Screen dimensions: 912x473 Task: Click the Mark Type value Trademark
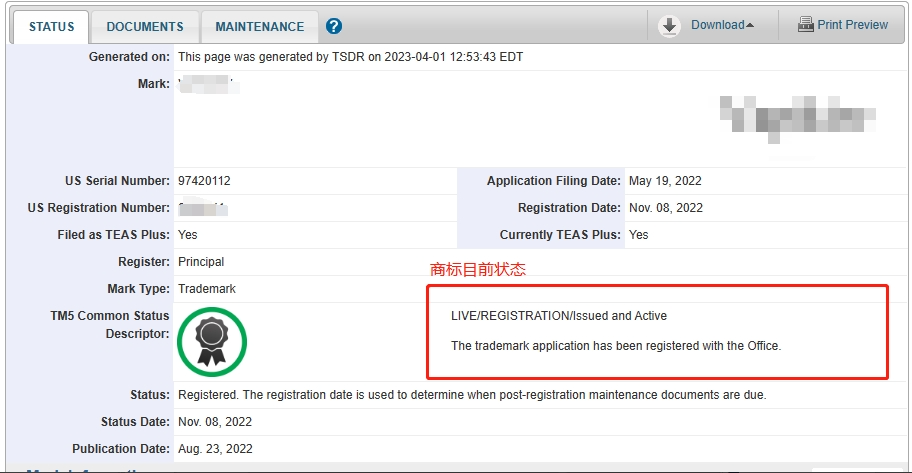tap(206, 289)
